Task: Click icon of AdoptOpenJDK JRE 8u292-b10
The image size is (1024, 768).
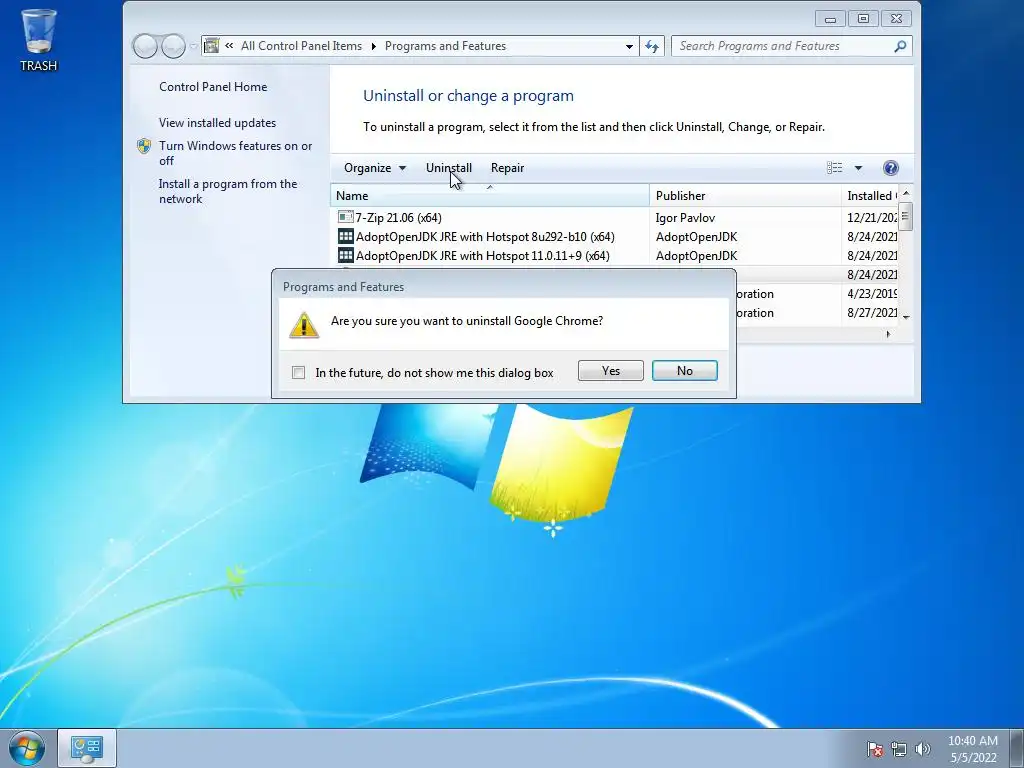Action: coord(345,236)
